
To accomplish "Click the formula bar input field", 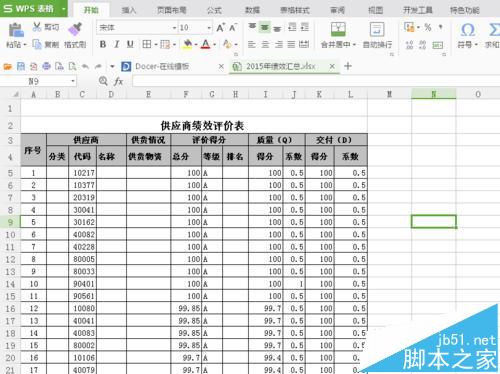I will (x=316, y=81).
